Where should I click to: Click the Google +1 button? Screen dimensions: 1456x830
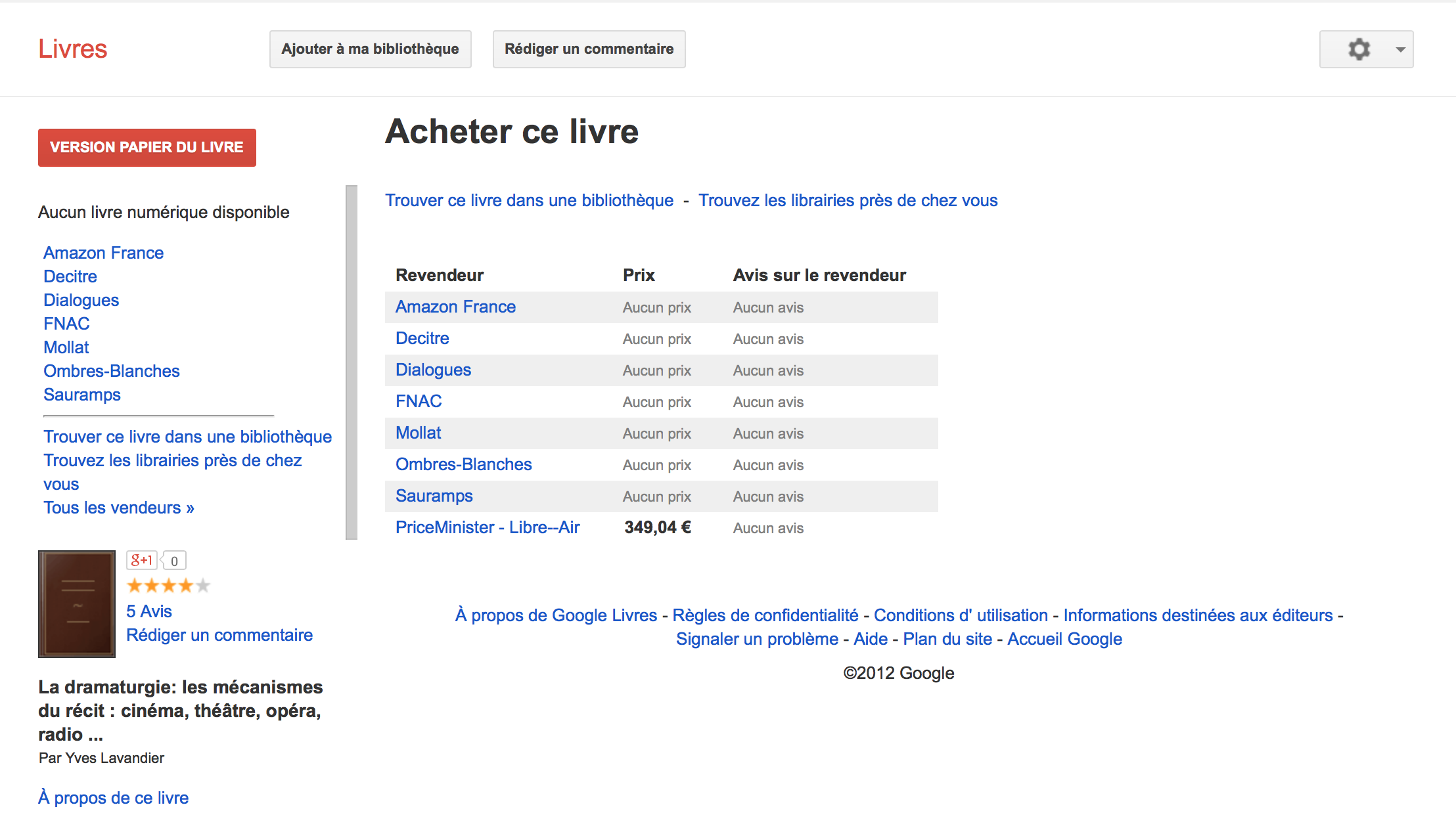141,560
